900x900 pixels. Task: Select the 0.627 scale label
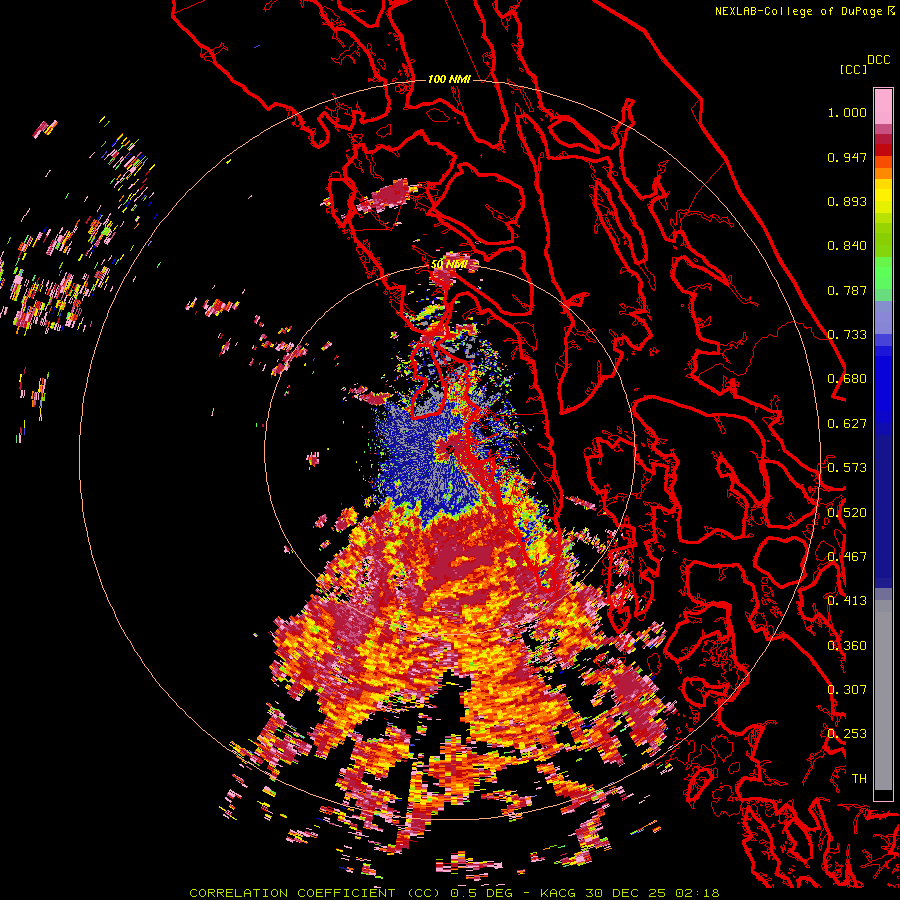[x=847, y=424]
